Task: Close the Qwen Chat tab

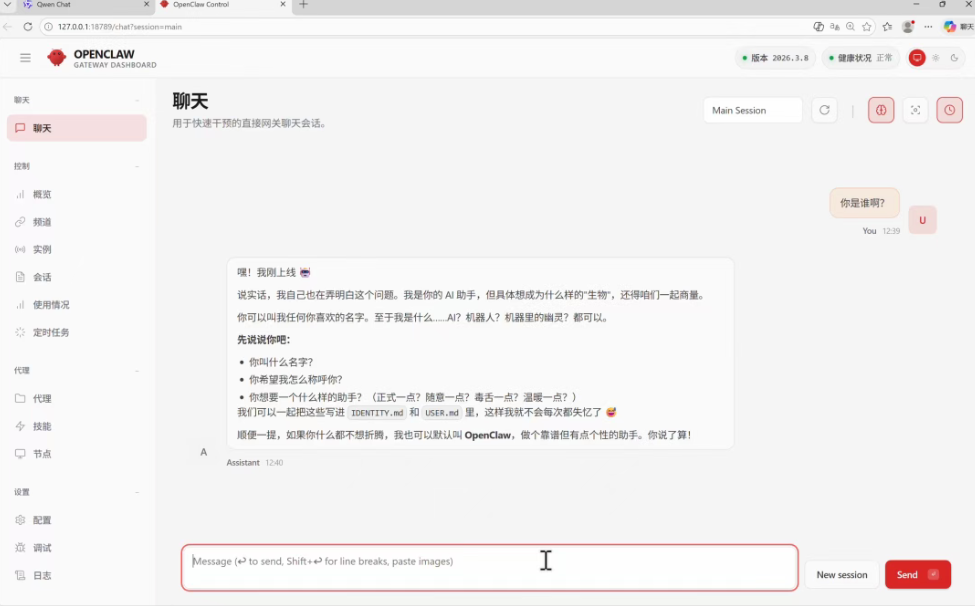Action: (147, 4)
